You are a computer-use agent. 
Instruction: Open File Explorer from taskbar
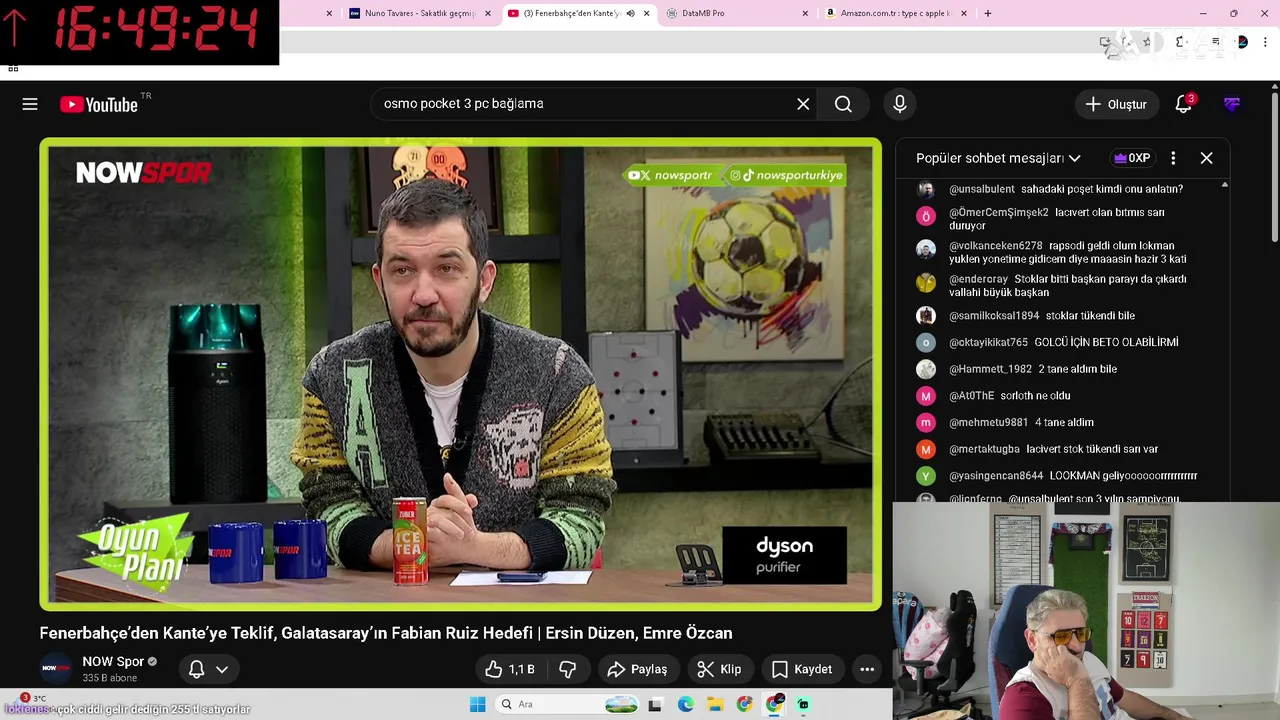[x=715, y=704]
